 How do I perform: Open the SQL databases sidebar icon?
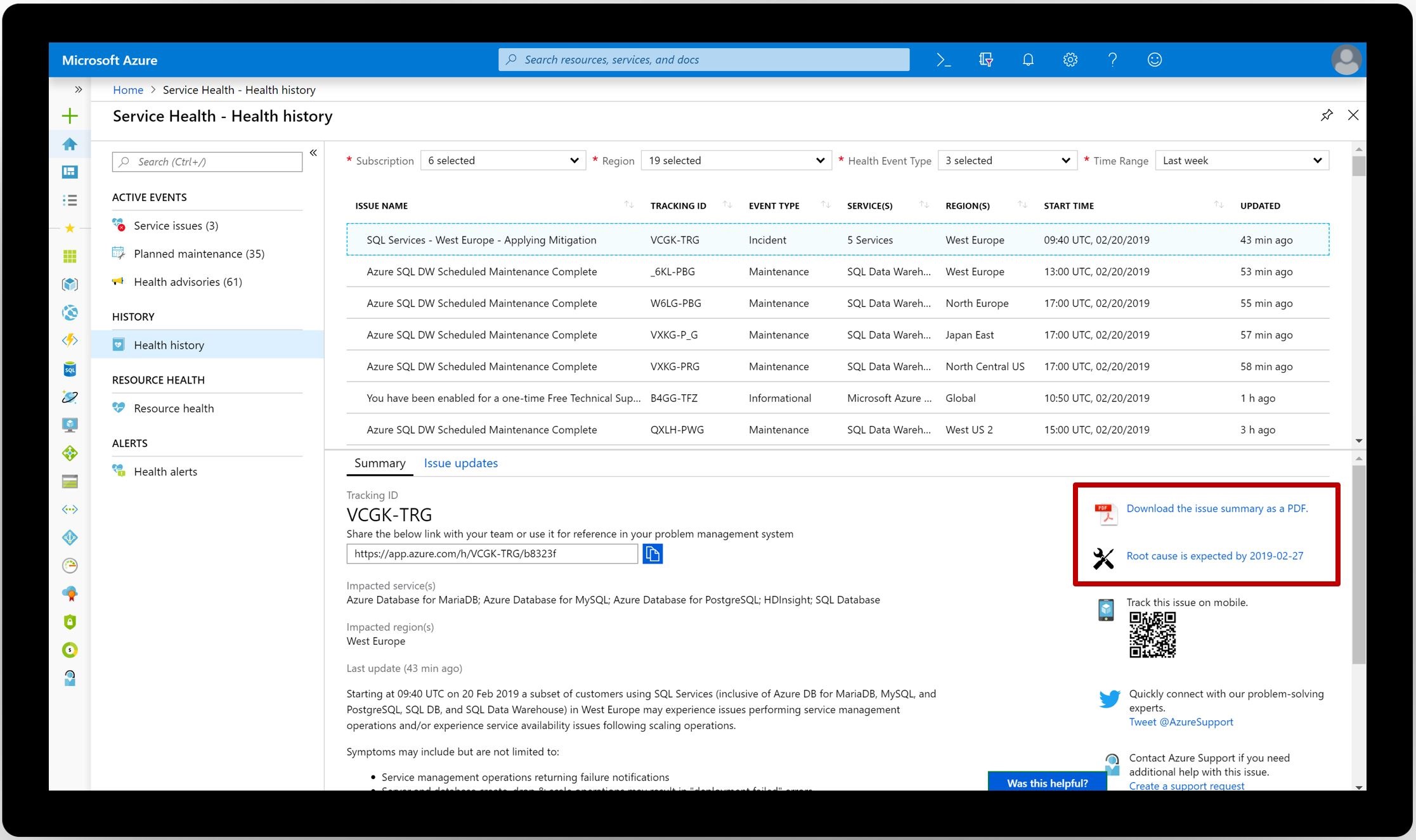click(x=70, y=369)
